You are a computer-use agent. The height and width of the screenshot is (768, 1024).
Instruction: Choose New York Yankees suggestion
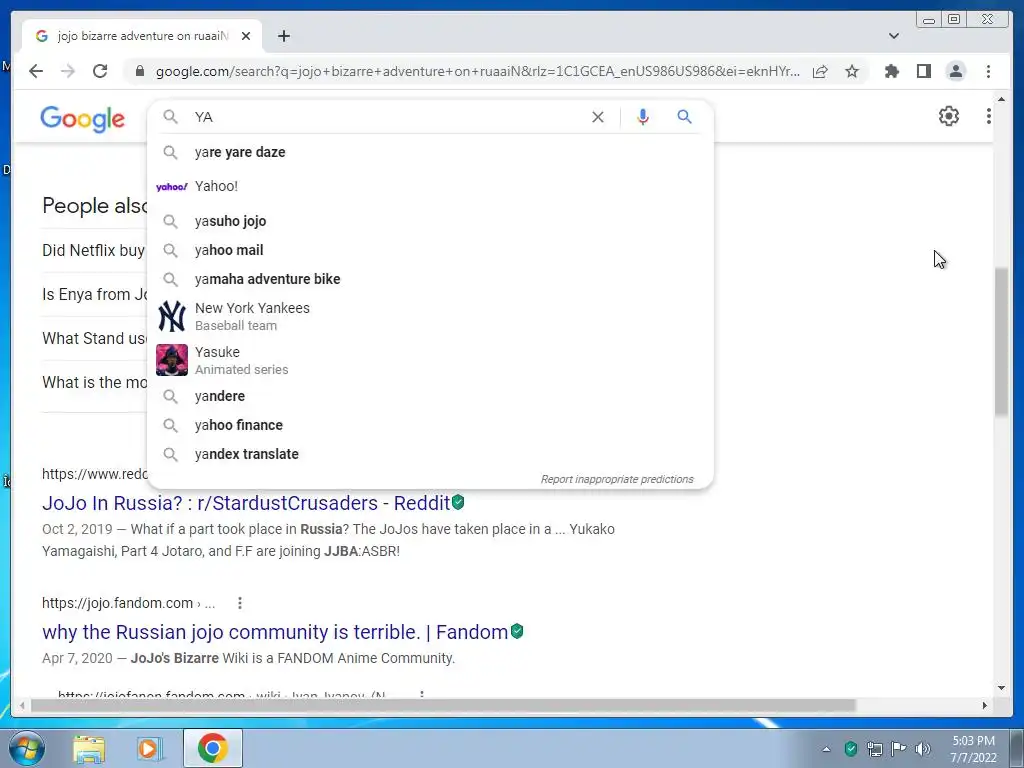coord(431,316)
